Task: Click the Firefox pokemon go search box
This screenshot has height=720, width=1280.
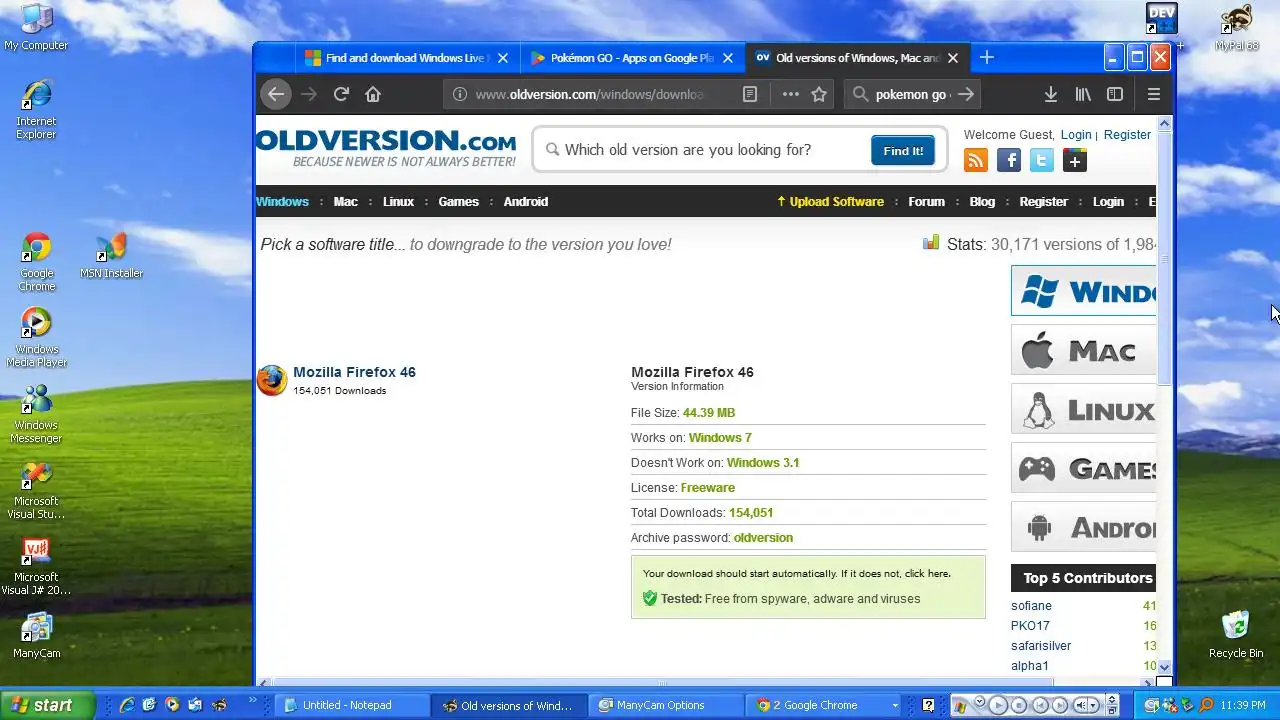Action: click(912, 94)
